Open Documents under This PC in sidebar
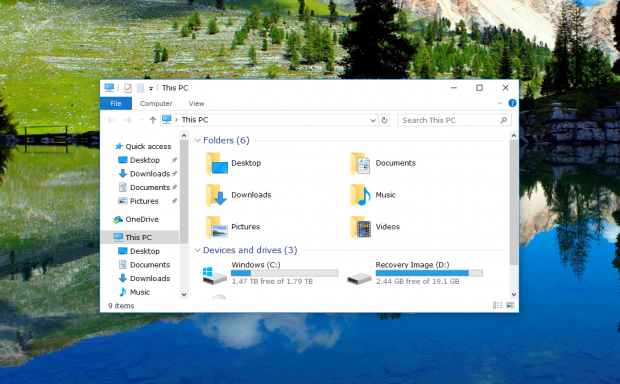Image resolution: width=620 pixels, height=384 pixels. coord(144,265)
